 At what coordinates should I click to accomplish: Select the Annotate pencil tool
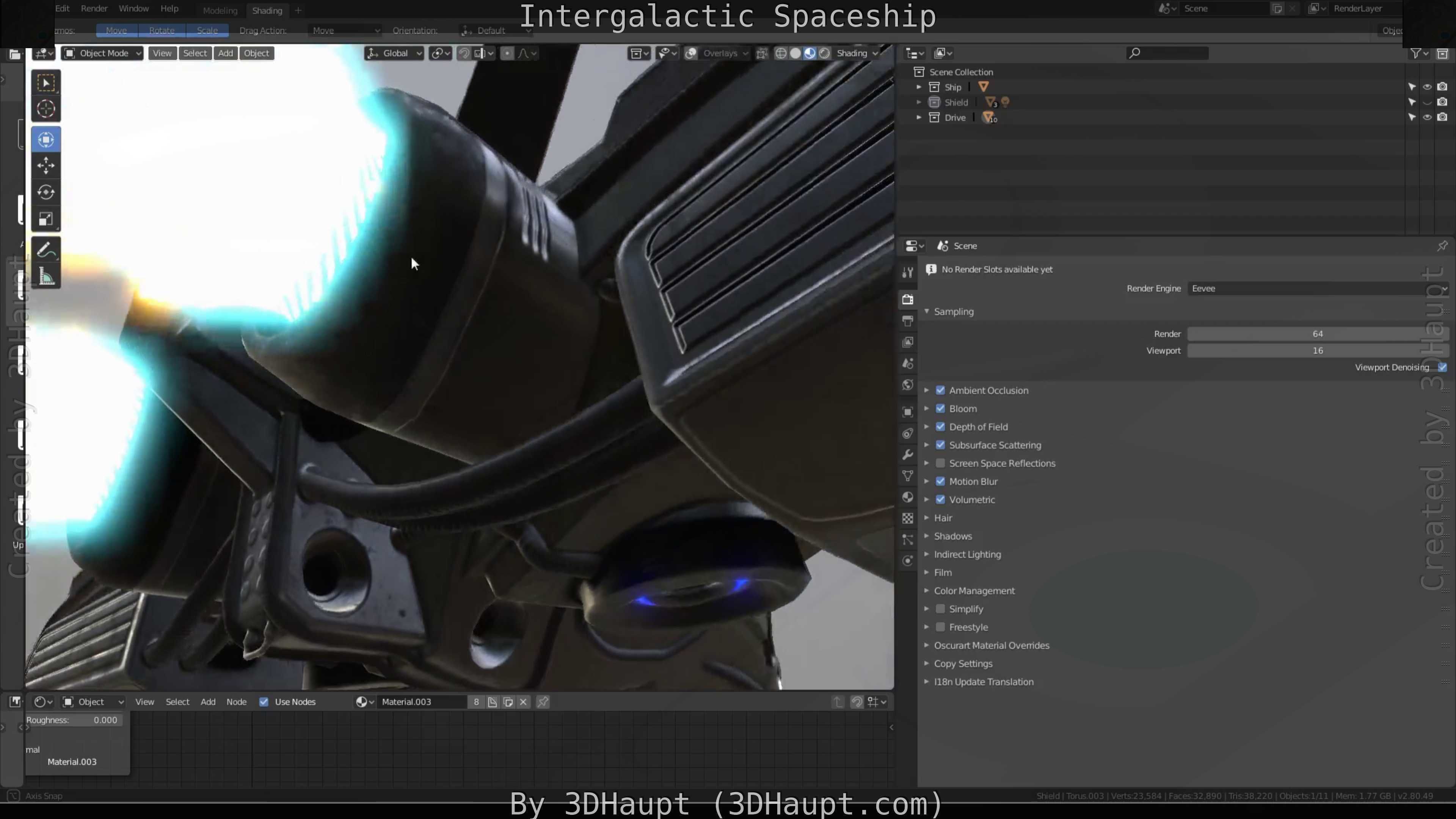46,250
